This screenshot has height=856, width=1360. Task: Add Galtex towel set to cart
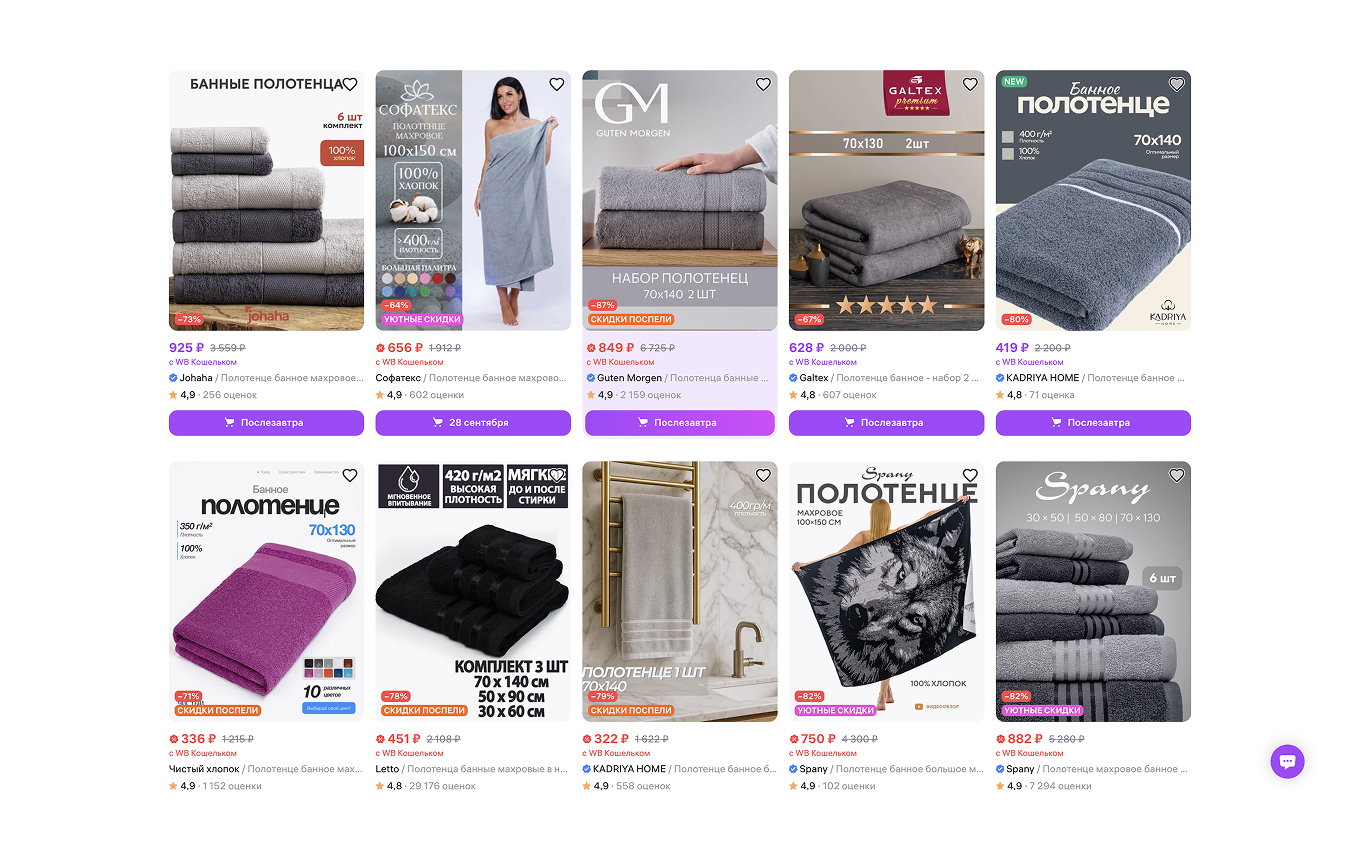[886, 423]
